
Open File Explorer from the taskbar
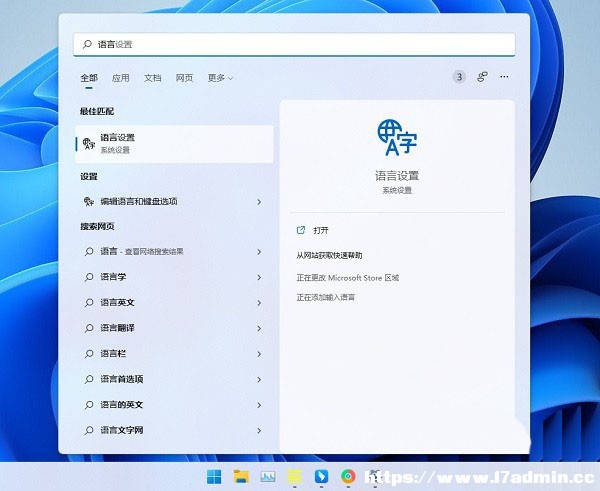click(x=241, y=476)
